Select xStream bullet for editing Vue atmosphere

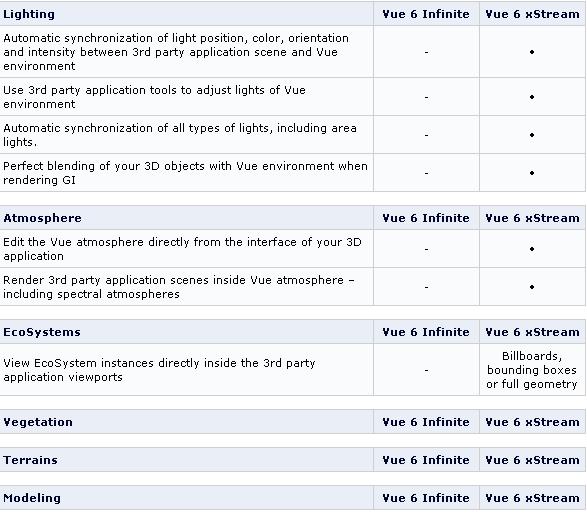[532, 249]
